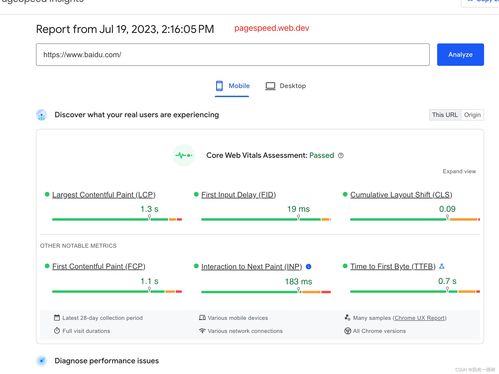Viewport: 499px width, 374px height.
Task: Click the All Chrome versions text
Action: pos(379,331)
